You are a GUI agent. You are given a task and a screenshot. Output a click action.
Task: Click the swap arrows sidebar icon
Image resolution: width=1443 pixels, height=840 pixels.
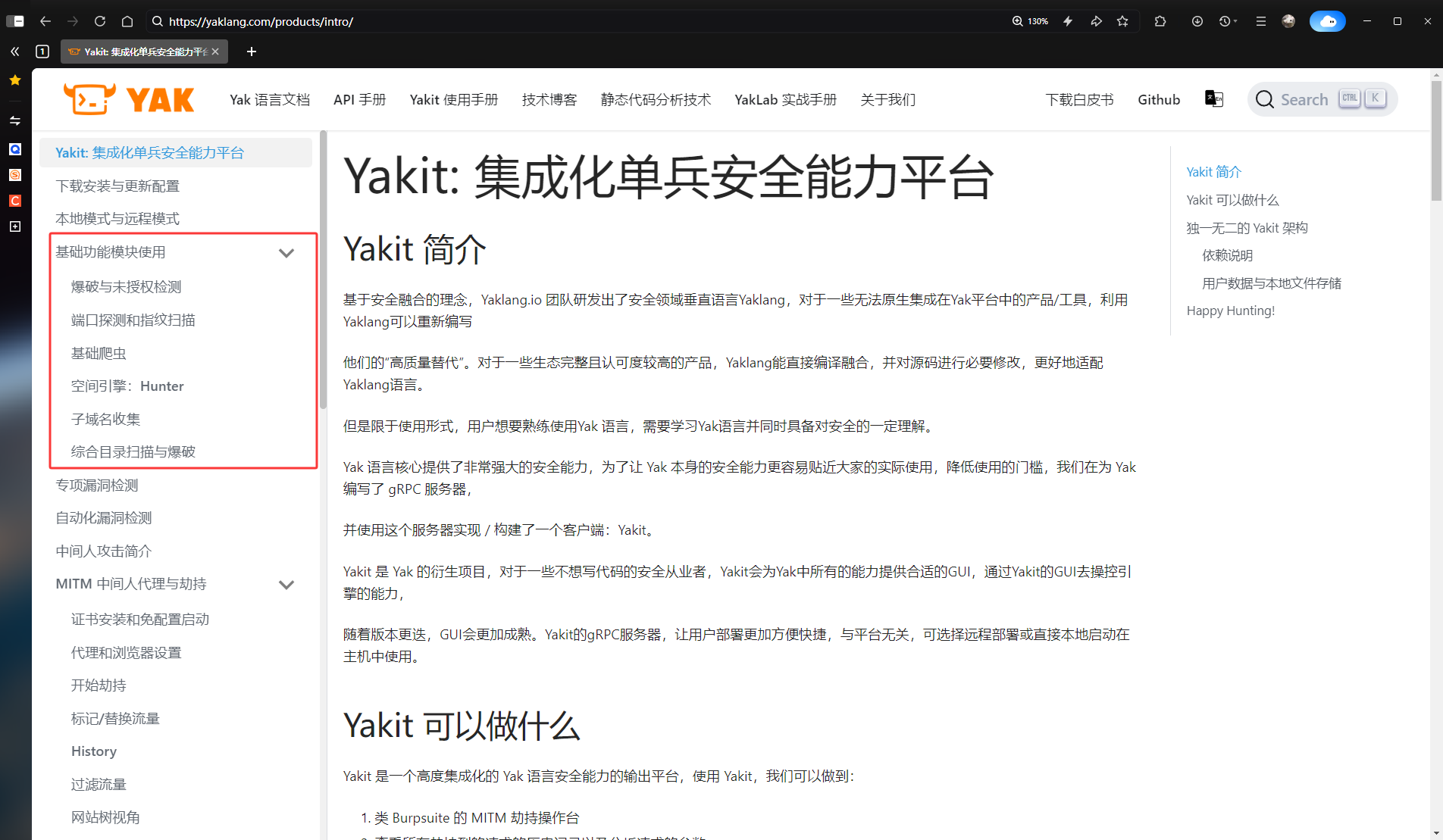[x=15, y=120]
